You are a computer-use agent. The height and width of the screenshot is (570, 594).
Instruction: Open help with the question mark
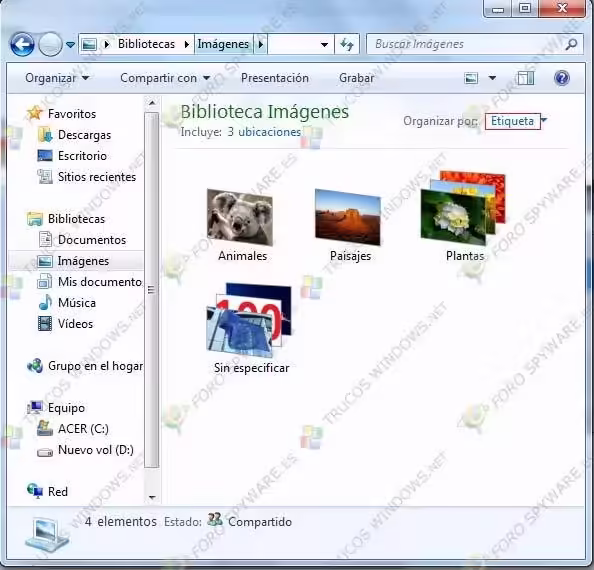click(562, 78)
